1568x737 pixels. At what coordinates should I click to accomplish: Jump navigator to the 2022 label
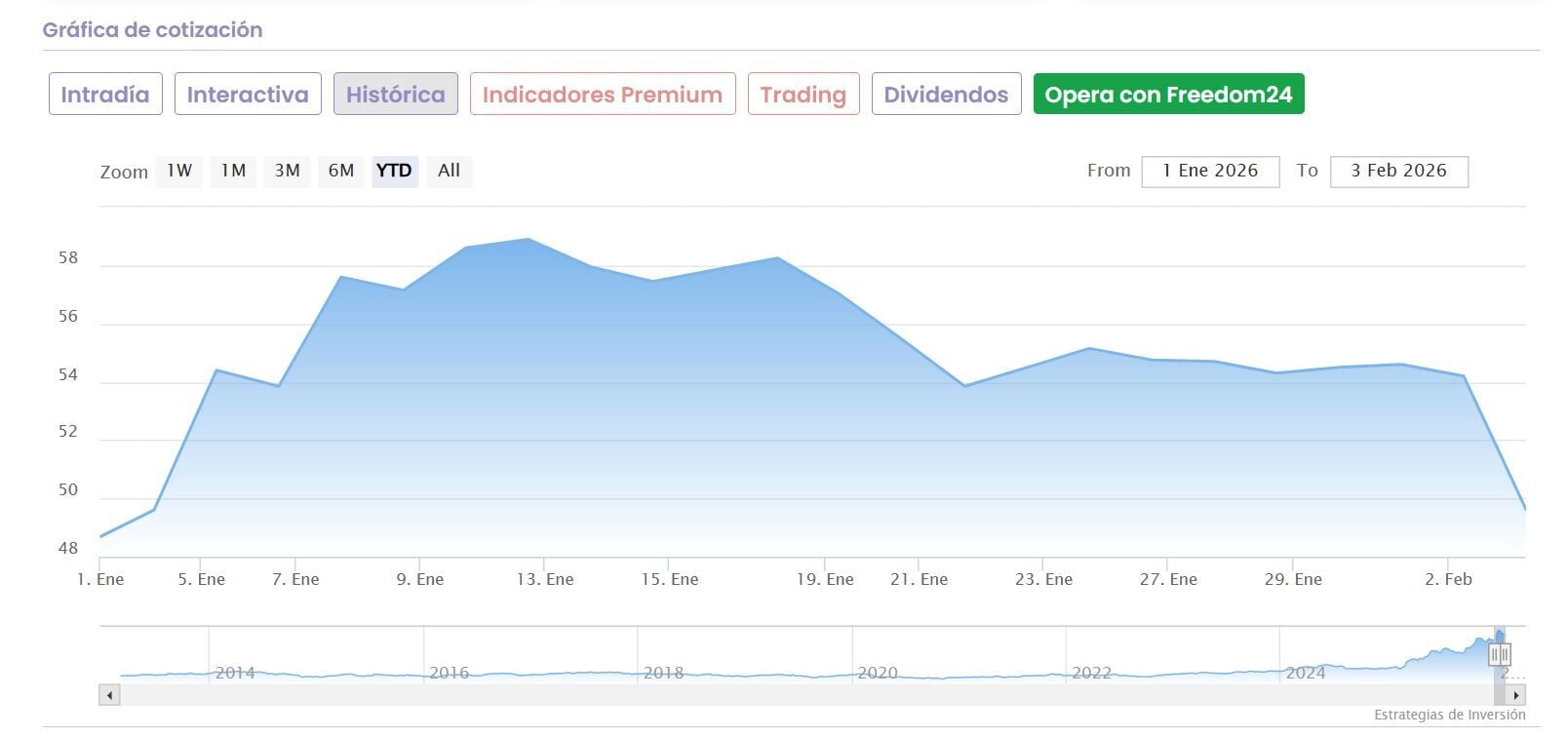point(1091,673)
